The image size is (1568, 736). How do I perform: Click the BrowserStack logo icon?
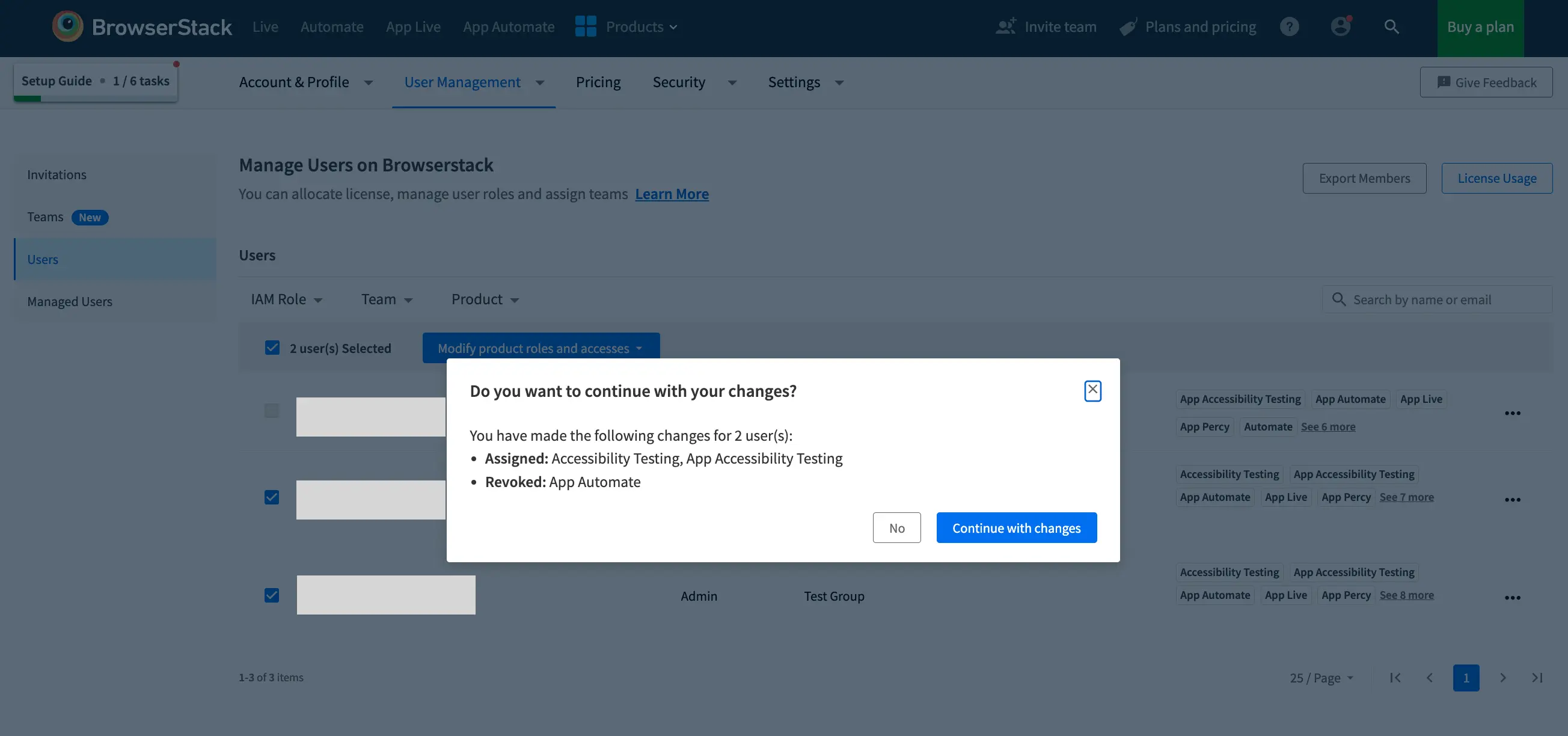[67, 26]
